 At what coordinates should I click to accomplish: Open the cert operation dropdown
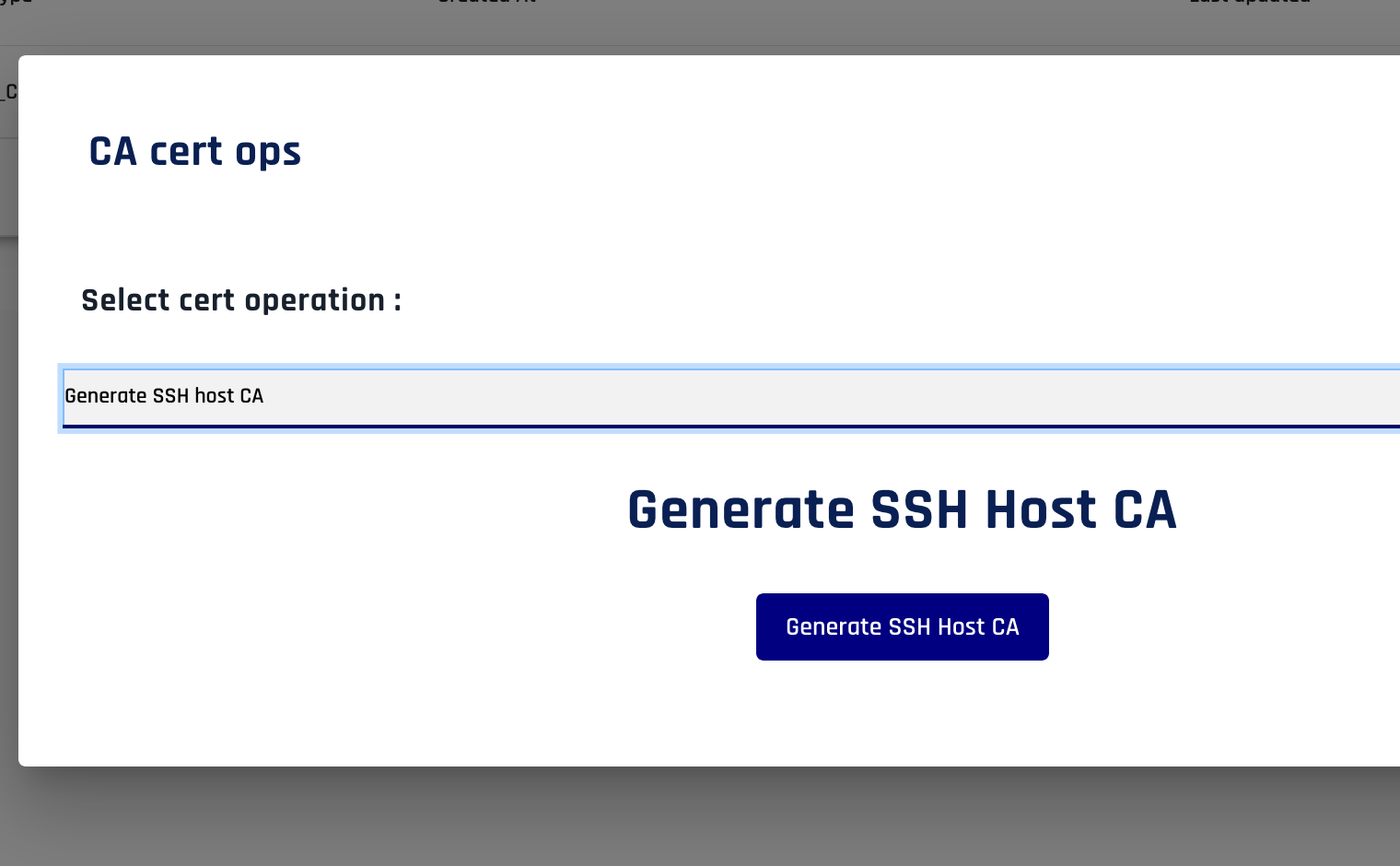pyautogui.click(x=728, y=397)
